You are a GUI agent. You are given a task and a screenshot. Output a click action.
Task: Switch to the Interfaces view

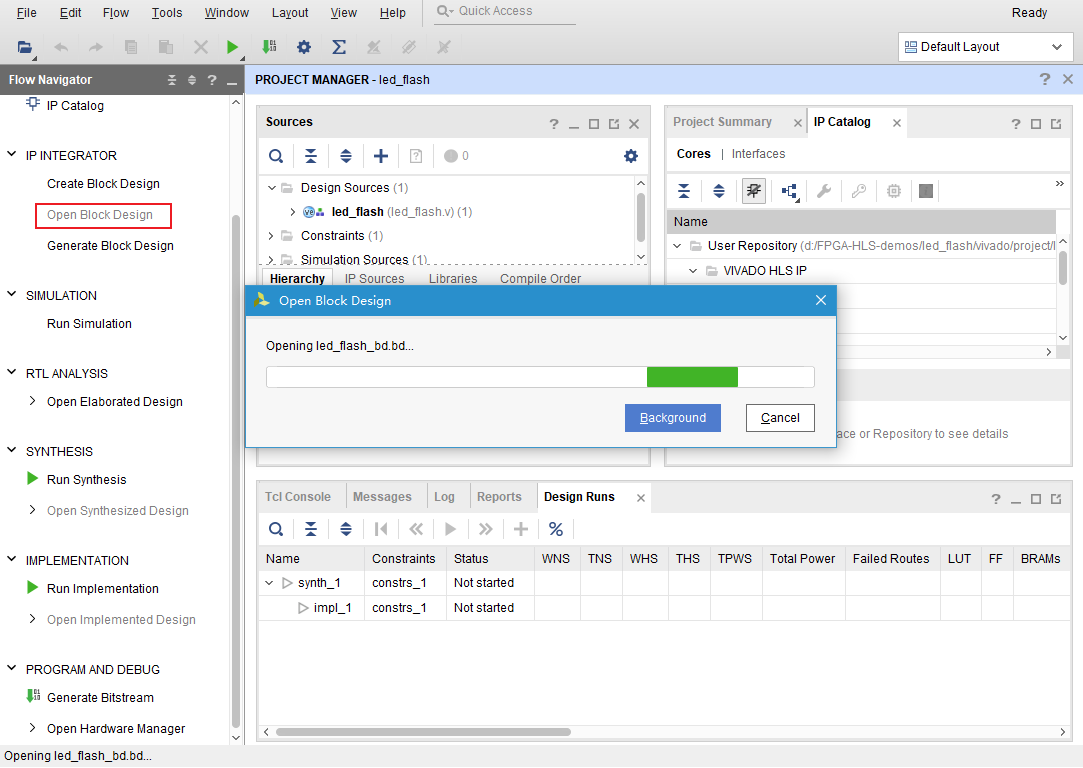point(758,154)
